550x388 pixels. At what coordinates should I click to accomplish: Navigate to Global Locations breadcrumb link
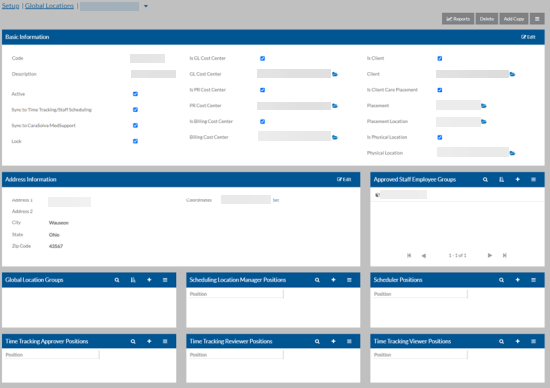(49, 6)
